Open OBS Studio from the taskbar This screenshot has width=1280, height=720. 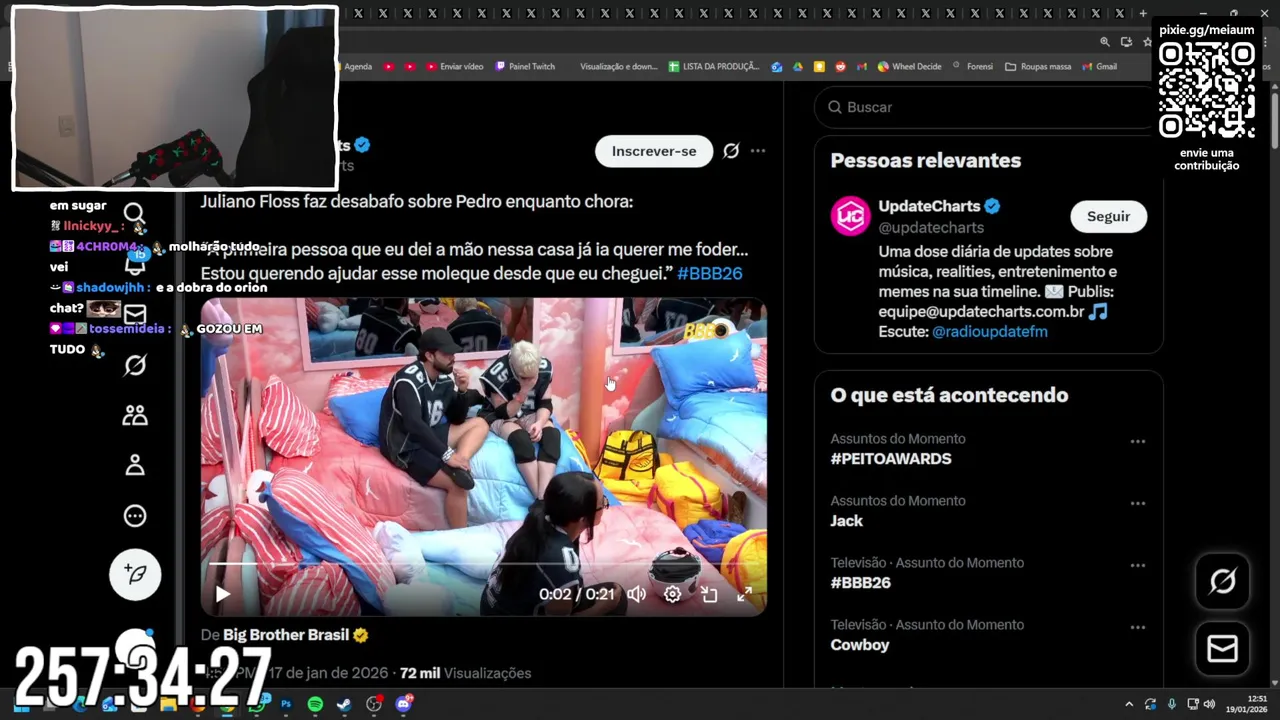[x=374, y=704]
